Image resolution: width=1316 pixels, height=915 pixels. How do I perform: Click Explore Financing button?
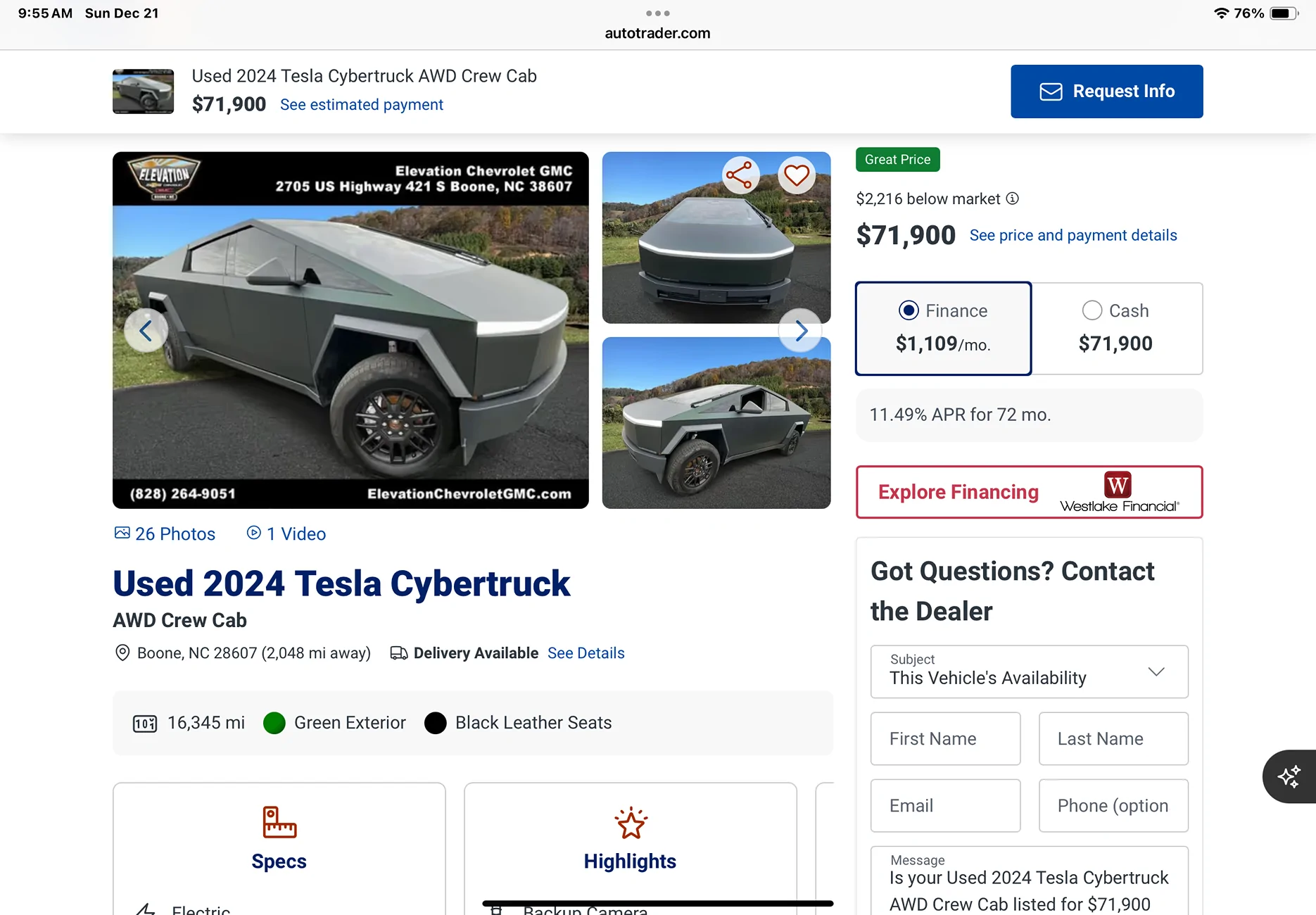[1029, 492]
